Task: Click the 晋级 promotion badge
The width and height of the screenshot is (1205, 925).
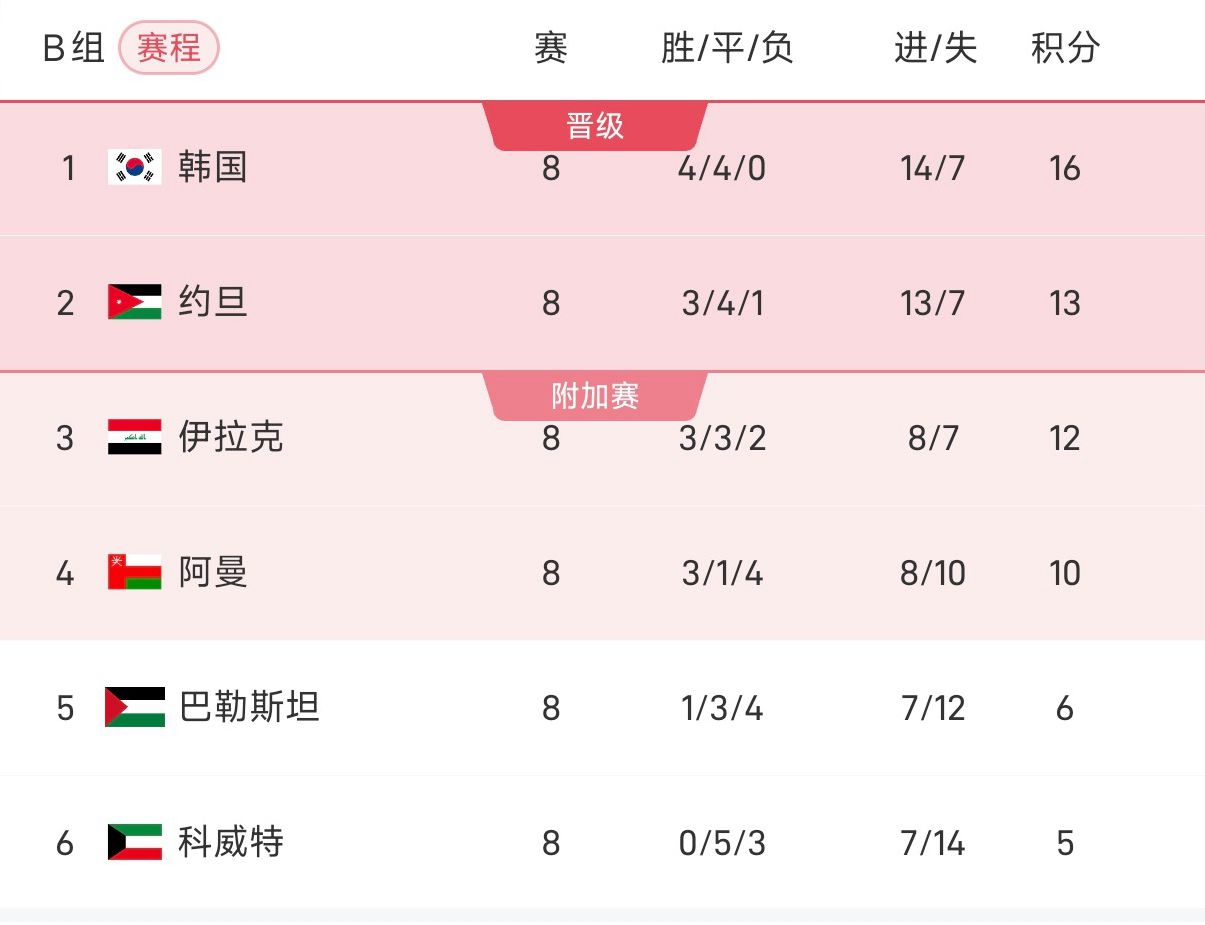Action: 594,126
